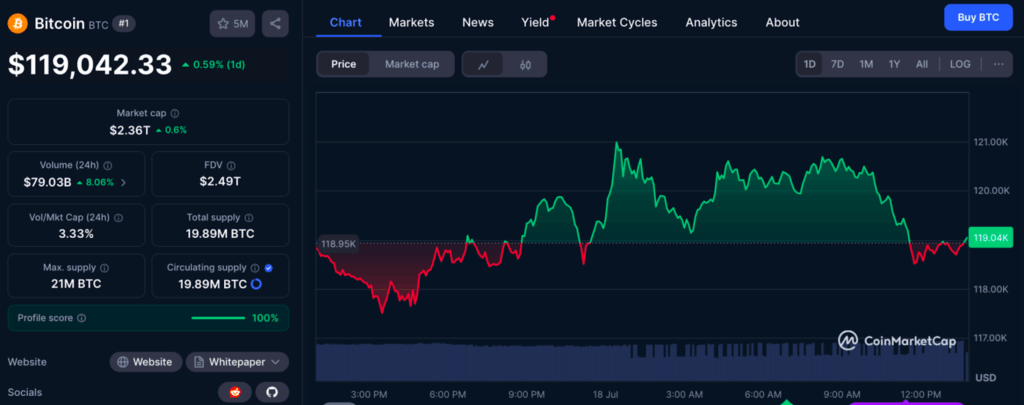Open the FDV info icon
This screenshot has height=405, width=1024.
pos(231,165)
